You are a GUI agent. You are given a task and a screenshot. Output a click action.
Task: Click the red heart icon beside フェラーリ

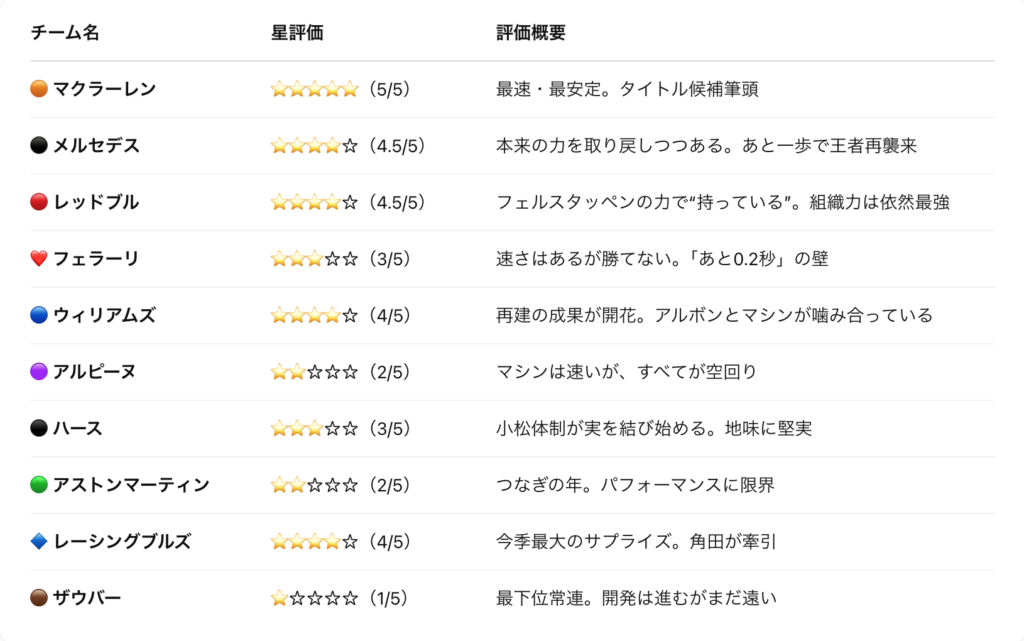[39, 259]
